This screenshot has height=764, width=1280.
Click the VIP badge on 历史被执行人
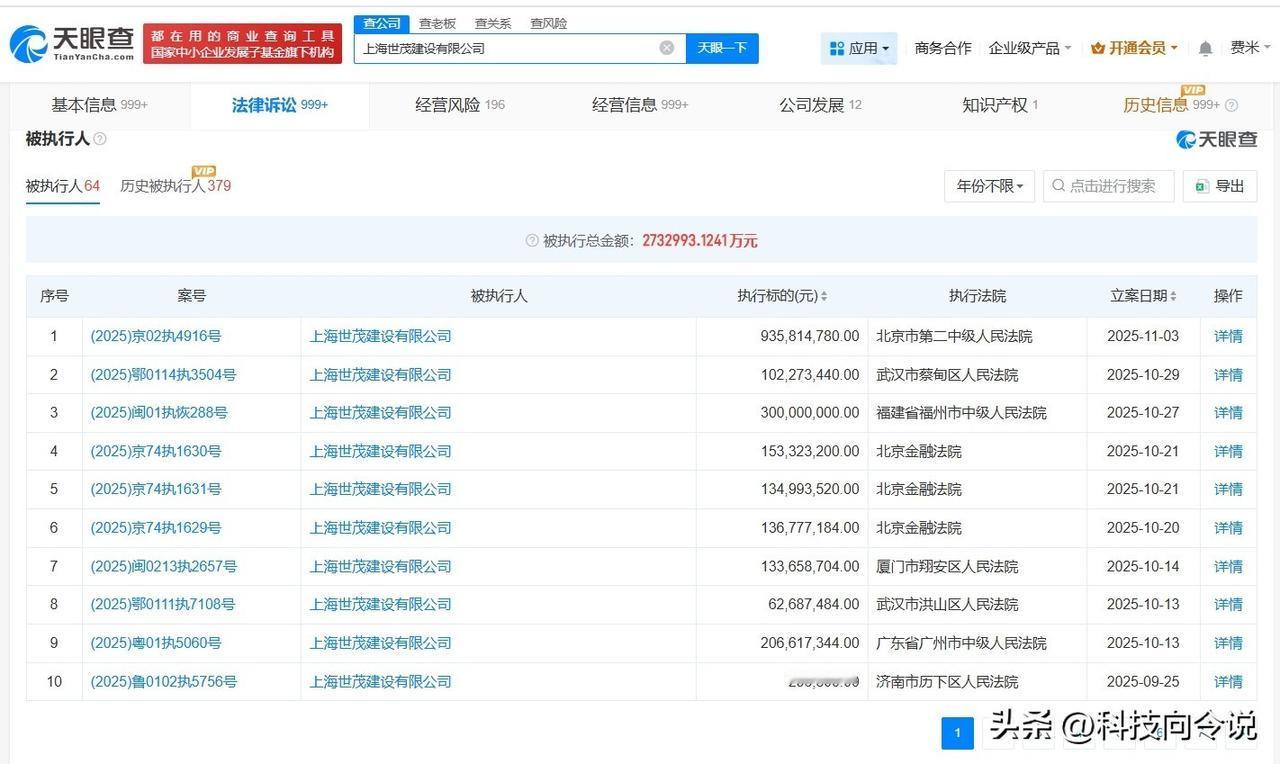[205, 172]
